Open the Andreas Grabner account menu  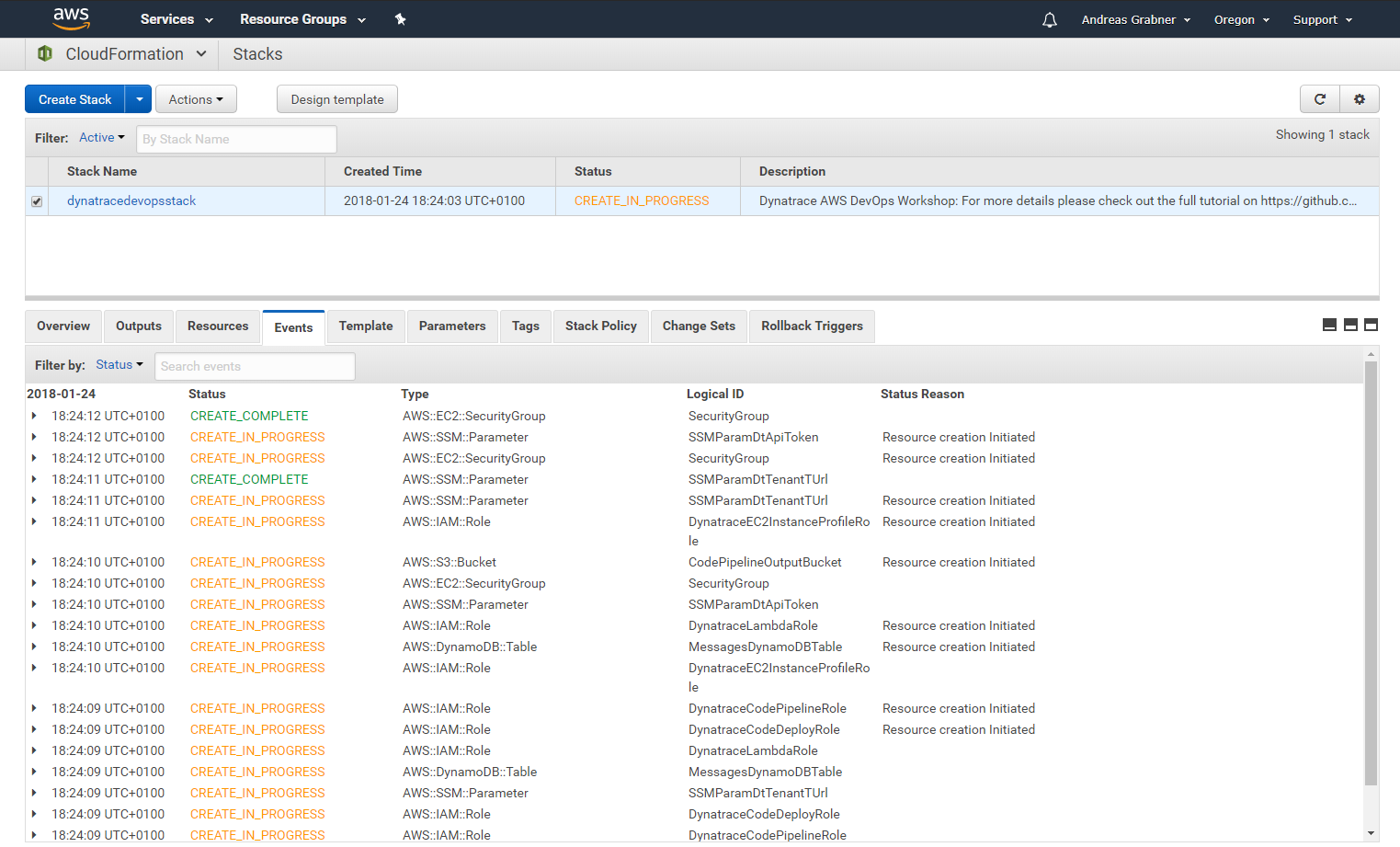click(1136, 19)
